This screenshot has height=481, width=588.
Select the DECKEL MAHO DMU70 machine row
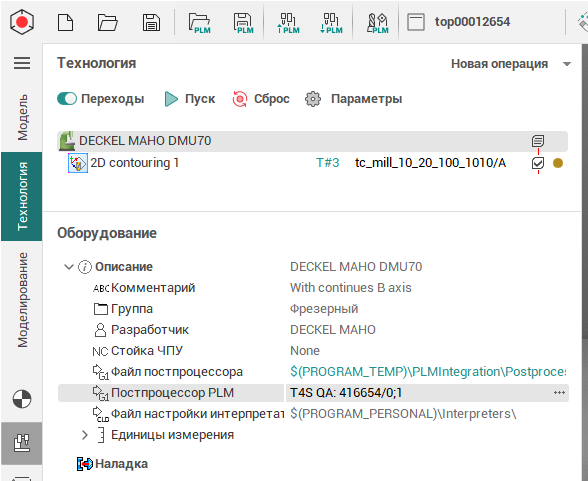click(x=312, y=141)
